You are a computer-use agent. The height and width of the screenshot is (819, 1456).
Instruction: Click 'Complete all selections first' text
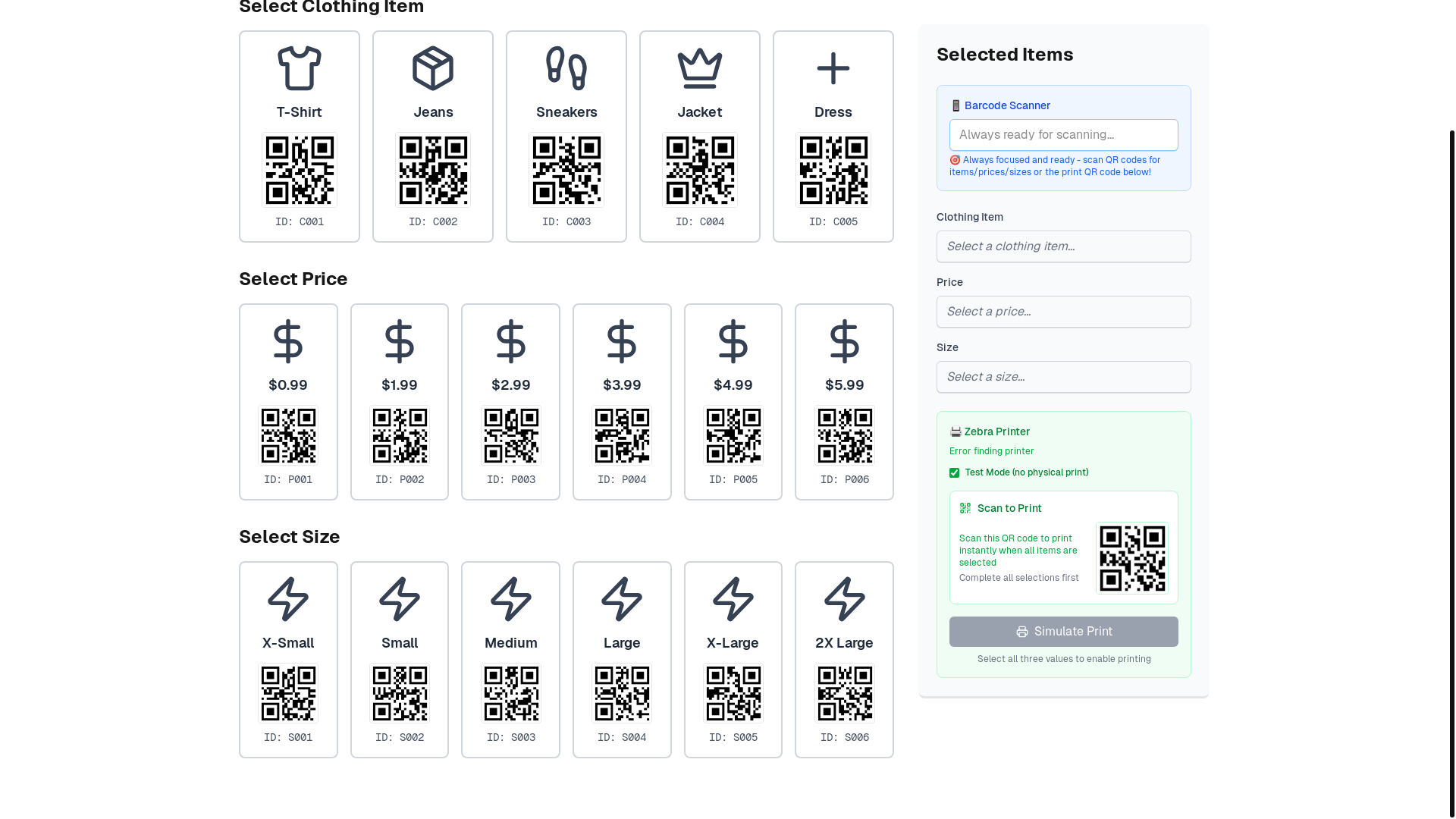[1019, 578]
